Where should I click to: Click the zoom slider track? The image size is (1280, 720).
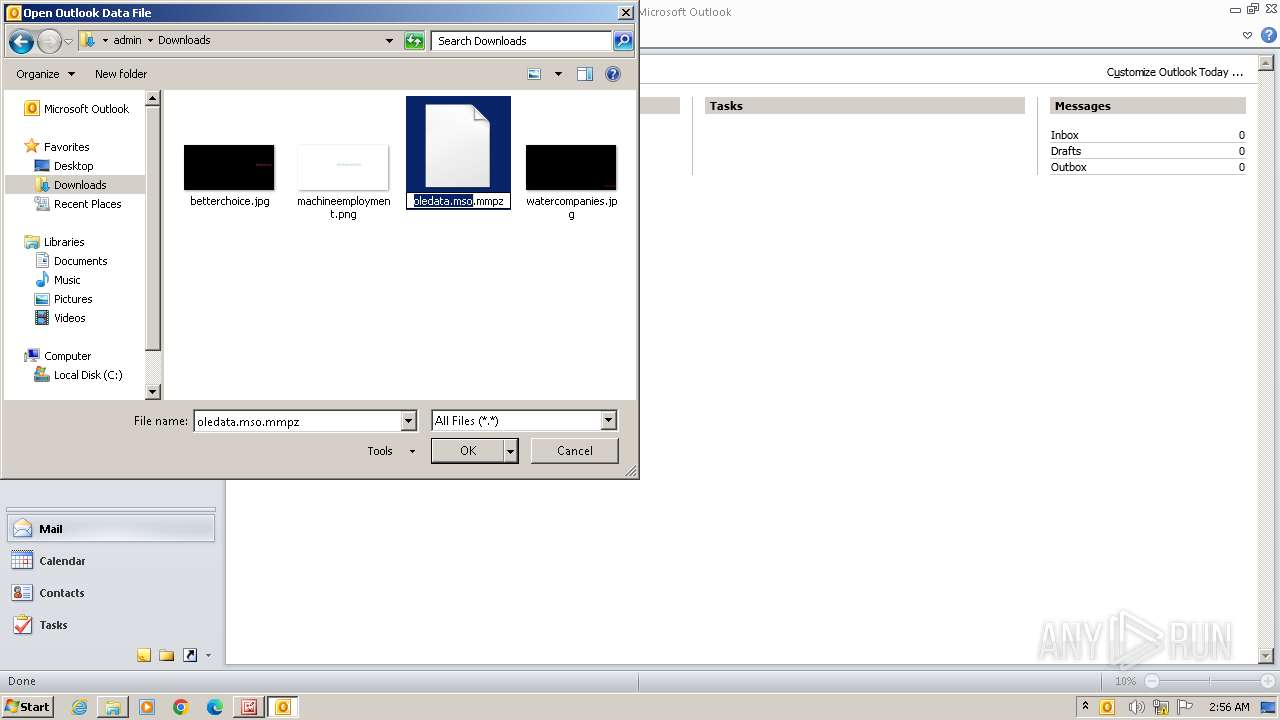[1209, 681]
